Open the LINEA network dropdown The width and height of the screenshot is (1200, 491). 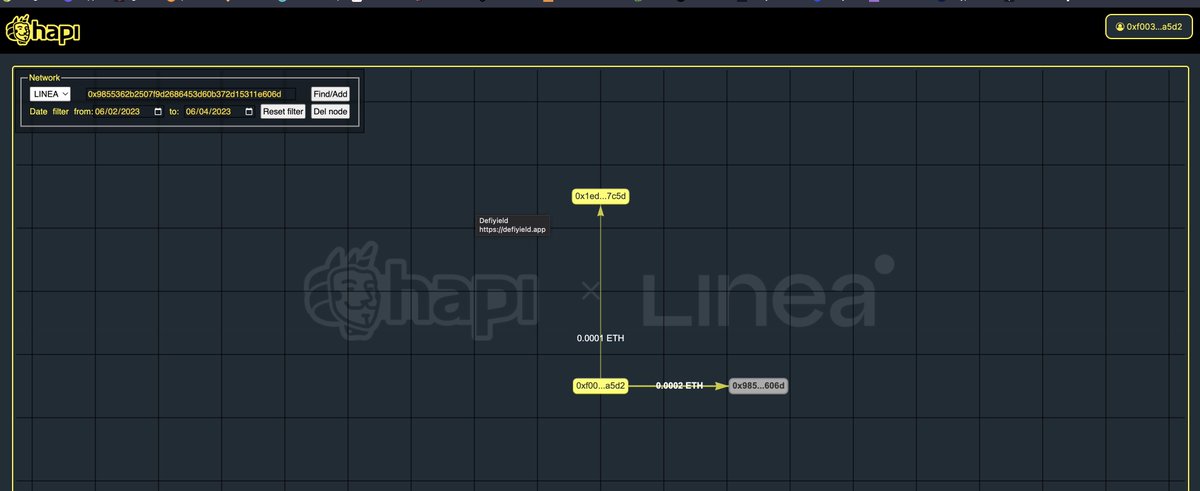pos(50,94)
